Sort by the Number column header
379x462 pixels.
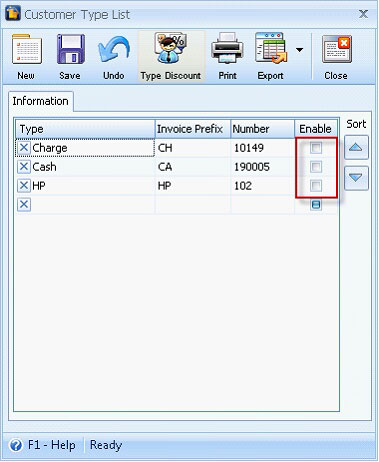[263, 129]
